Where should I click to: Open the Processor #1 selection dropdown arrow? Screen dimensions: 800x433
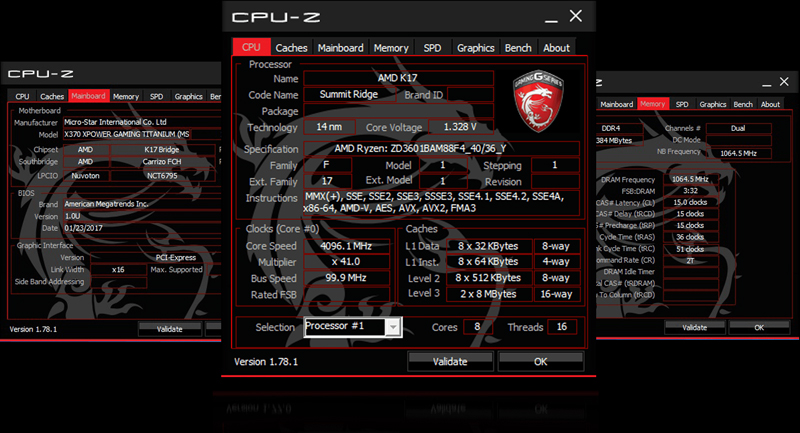tap(393, 327)
